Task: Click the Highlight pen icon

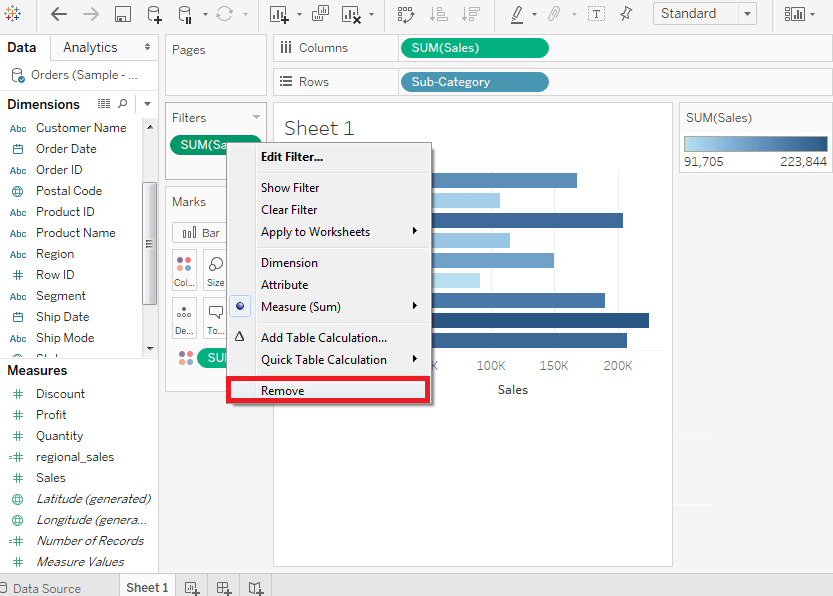Action: point(517,14)
